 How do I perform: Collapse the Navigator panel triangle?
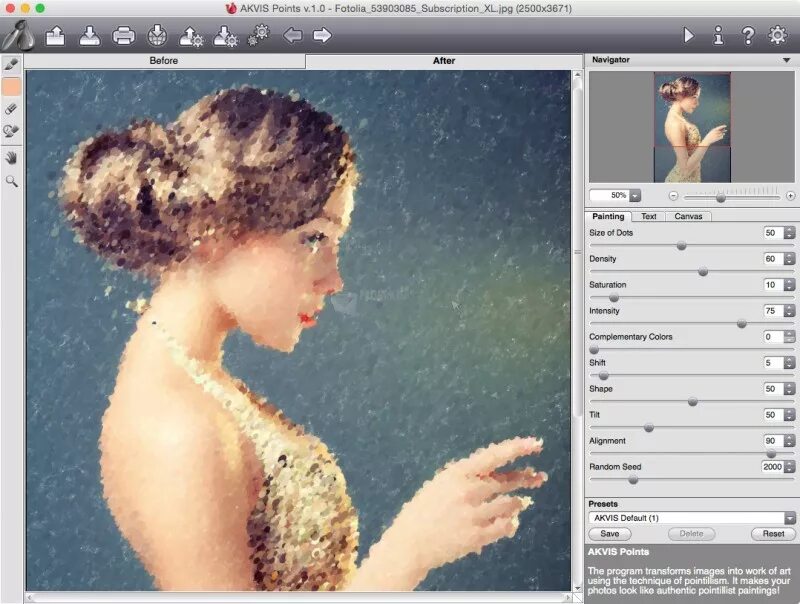(x=786, y=60)
